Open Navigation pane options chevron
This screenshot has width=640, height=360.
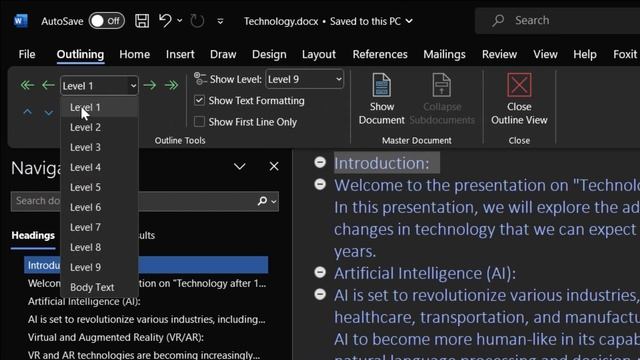pyautogui.click(x=240, y=167)
